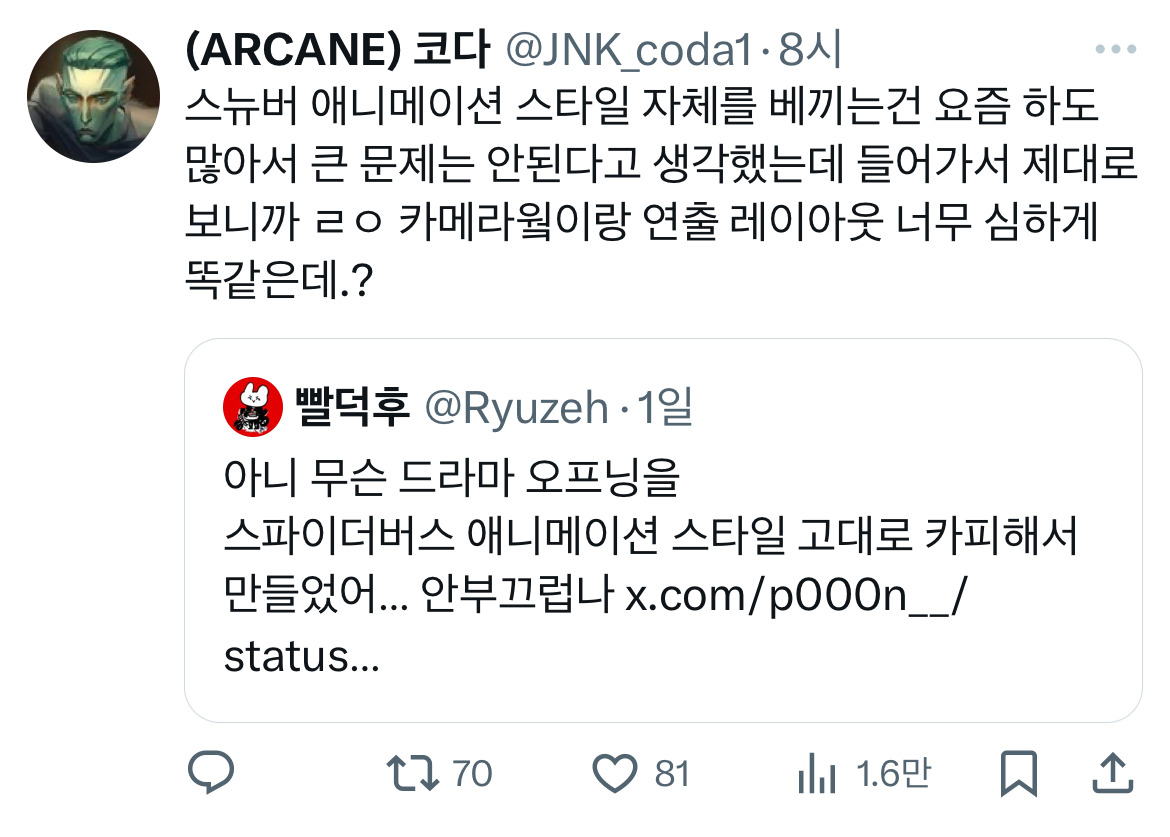
Task: Click the retweet arrows icon
Action: pos(413,774)
